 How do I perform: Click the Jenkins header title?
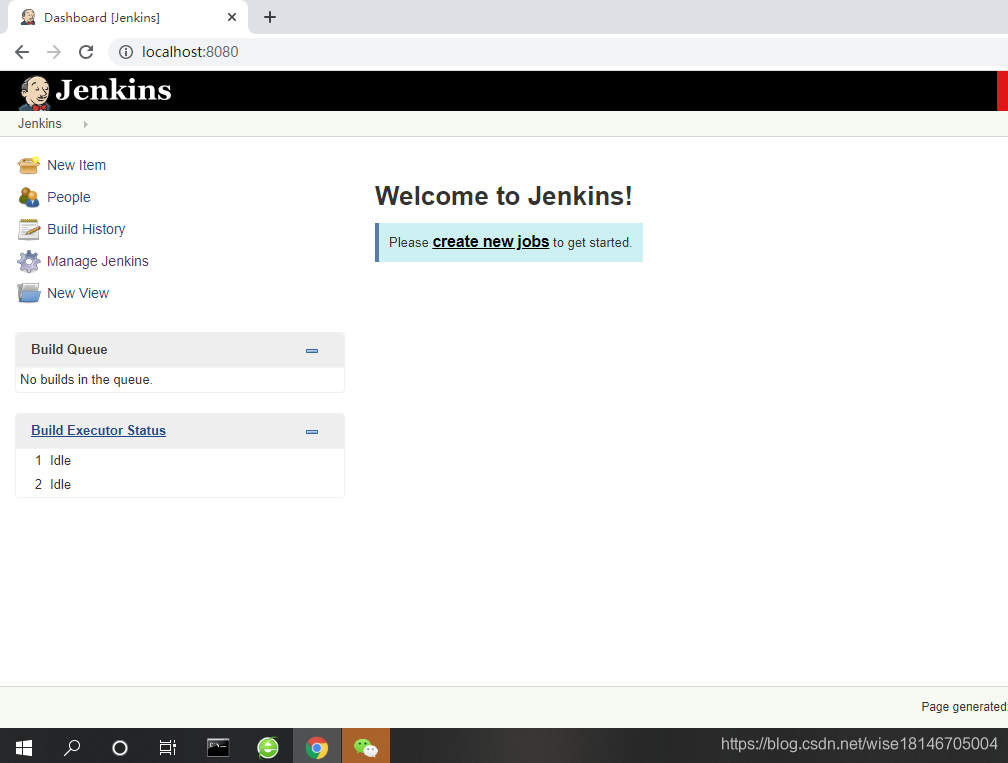coord(114,90)
